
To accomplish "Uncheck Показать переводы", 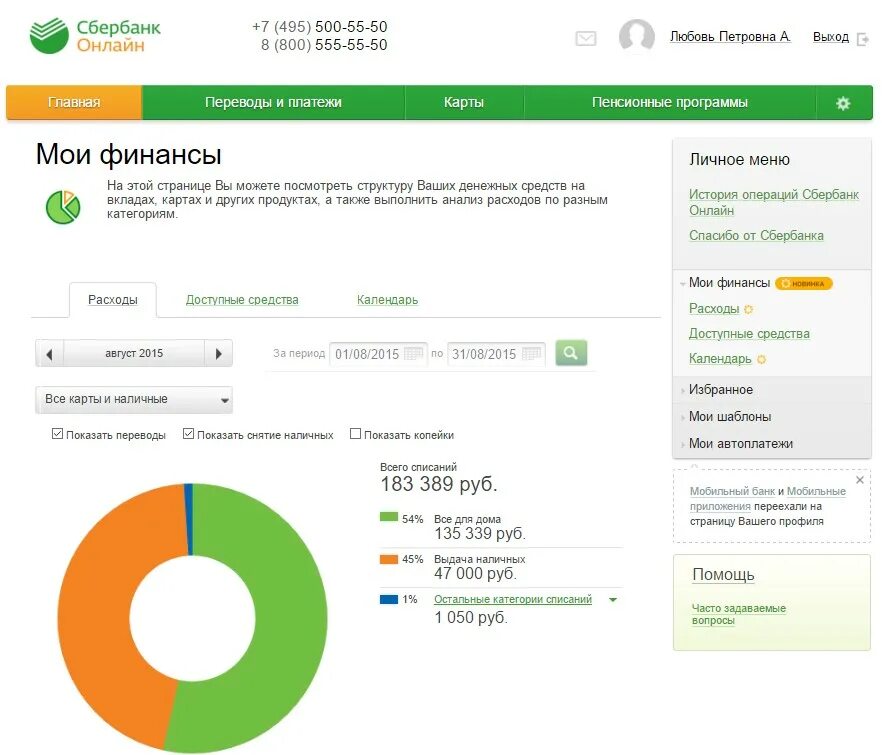I will pyautogui.click(x=56, y=433).
